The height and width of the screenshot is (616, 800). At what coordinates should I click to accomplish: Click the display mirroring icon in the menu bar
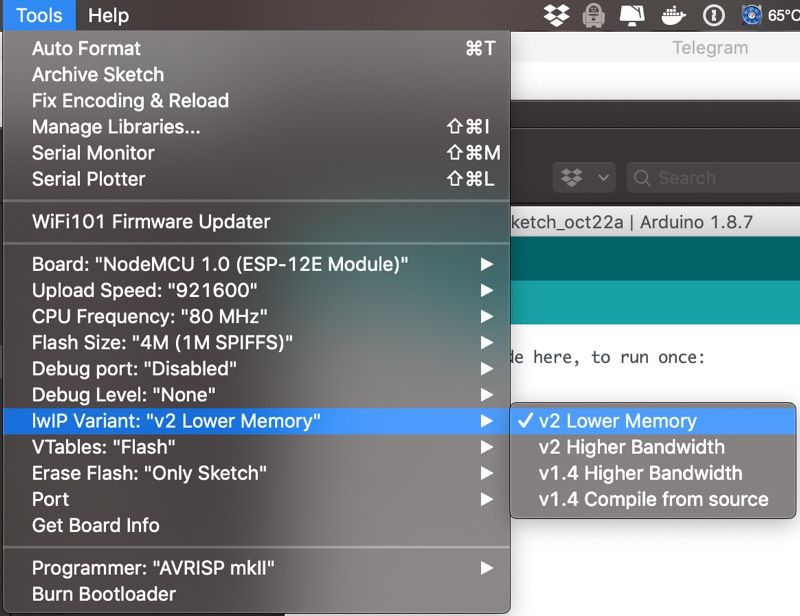634,15
